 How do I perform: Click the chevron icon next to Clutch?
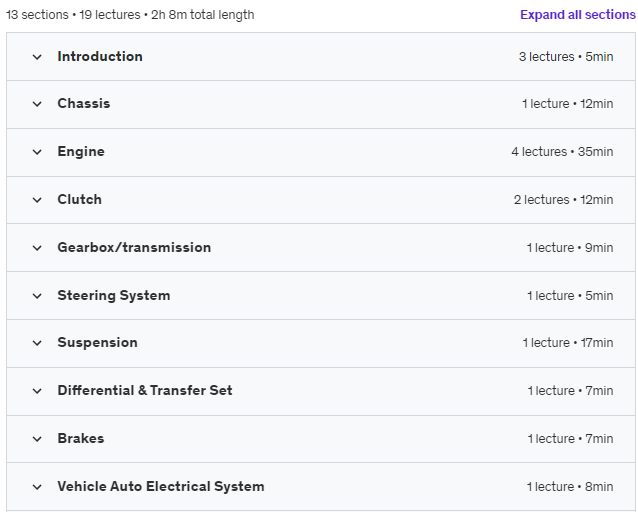(x=37, y=200)
